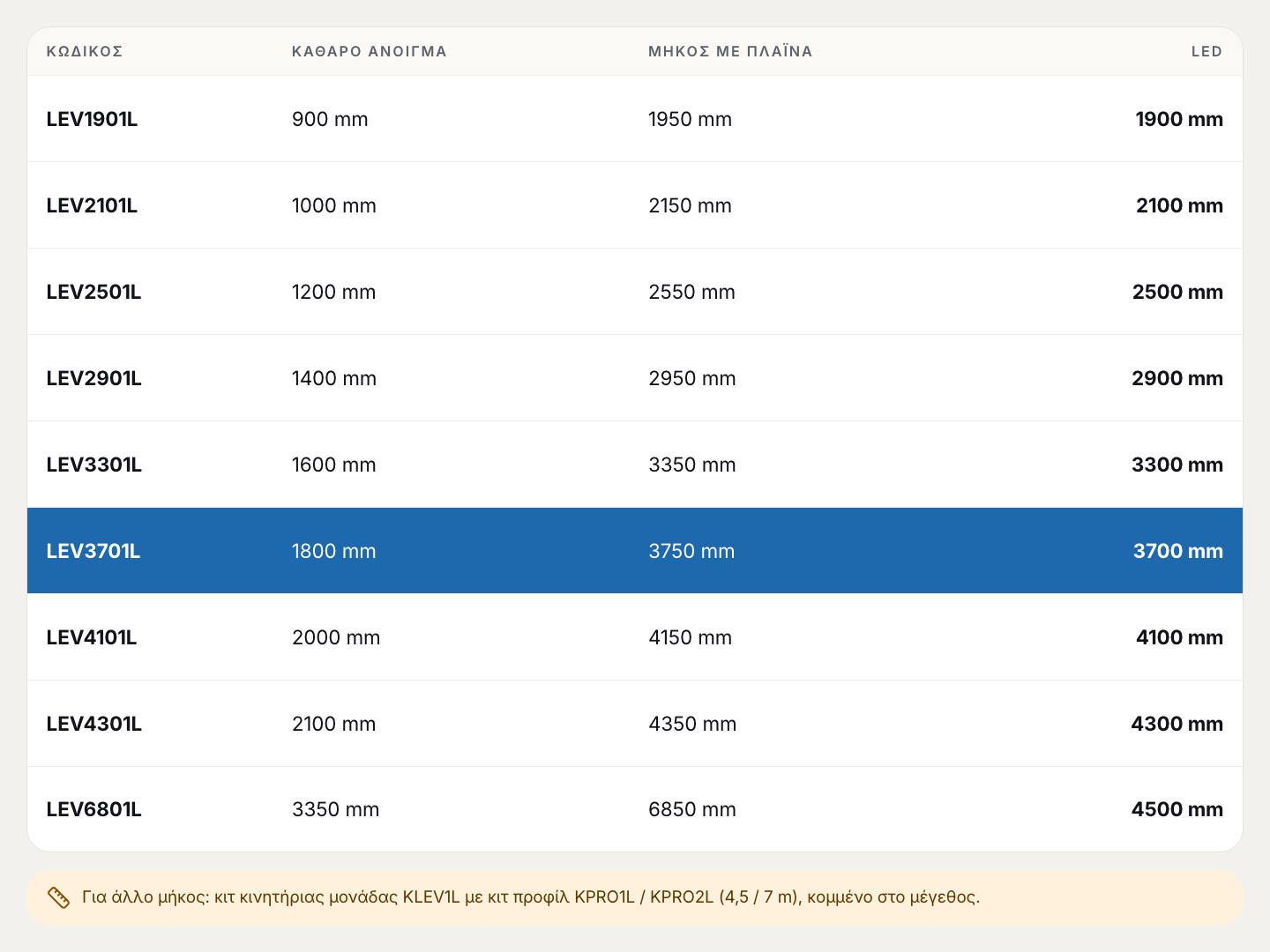Viewport: 1270px width, 952px height.
Task: Click the 4100 mm LED value
Action: click(x=1179, y=637)
